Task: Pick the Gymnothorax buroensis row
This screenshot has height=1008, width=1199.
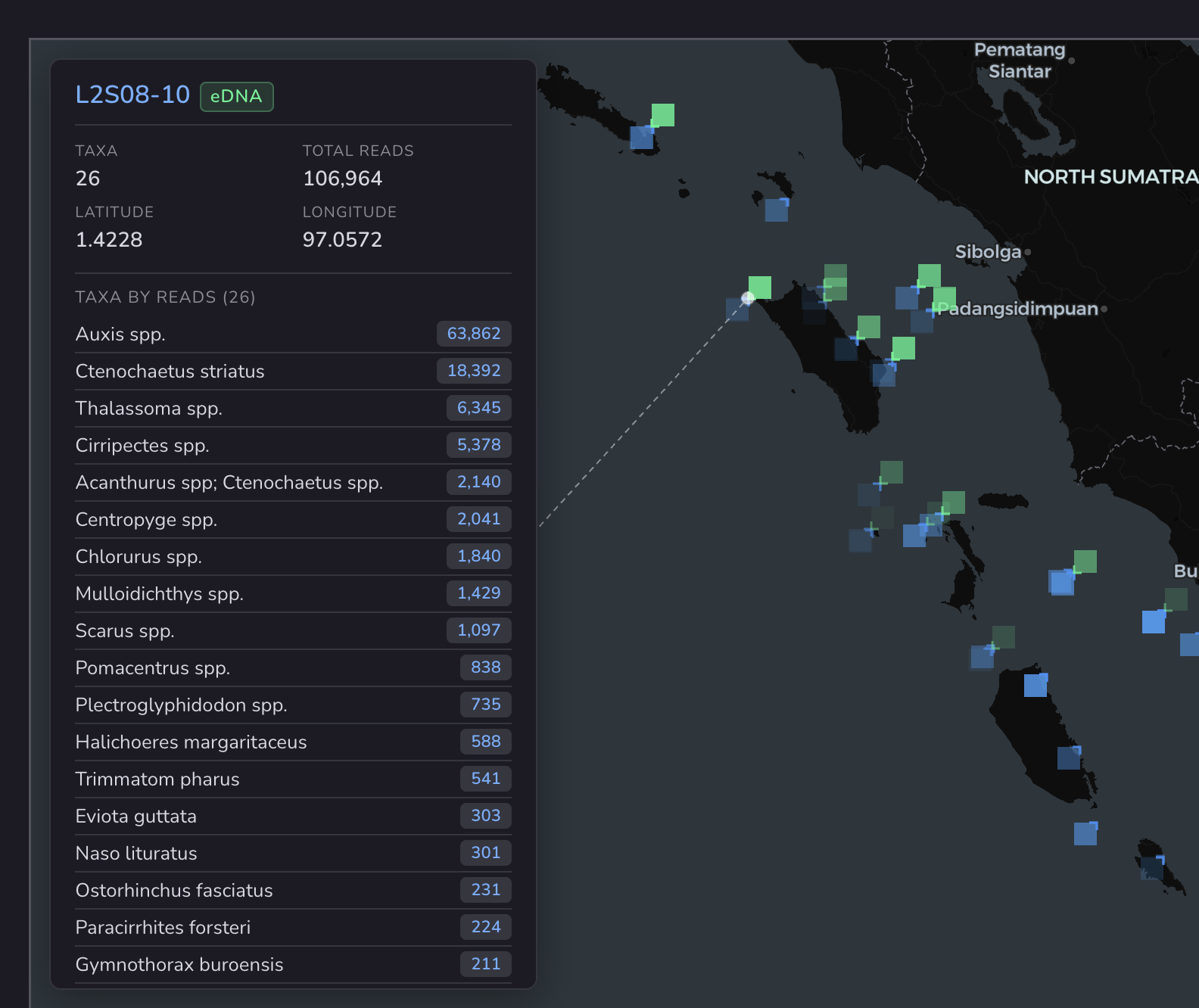Action: point(293,964)
